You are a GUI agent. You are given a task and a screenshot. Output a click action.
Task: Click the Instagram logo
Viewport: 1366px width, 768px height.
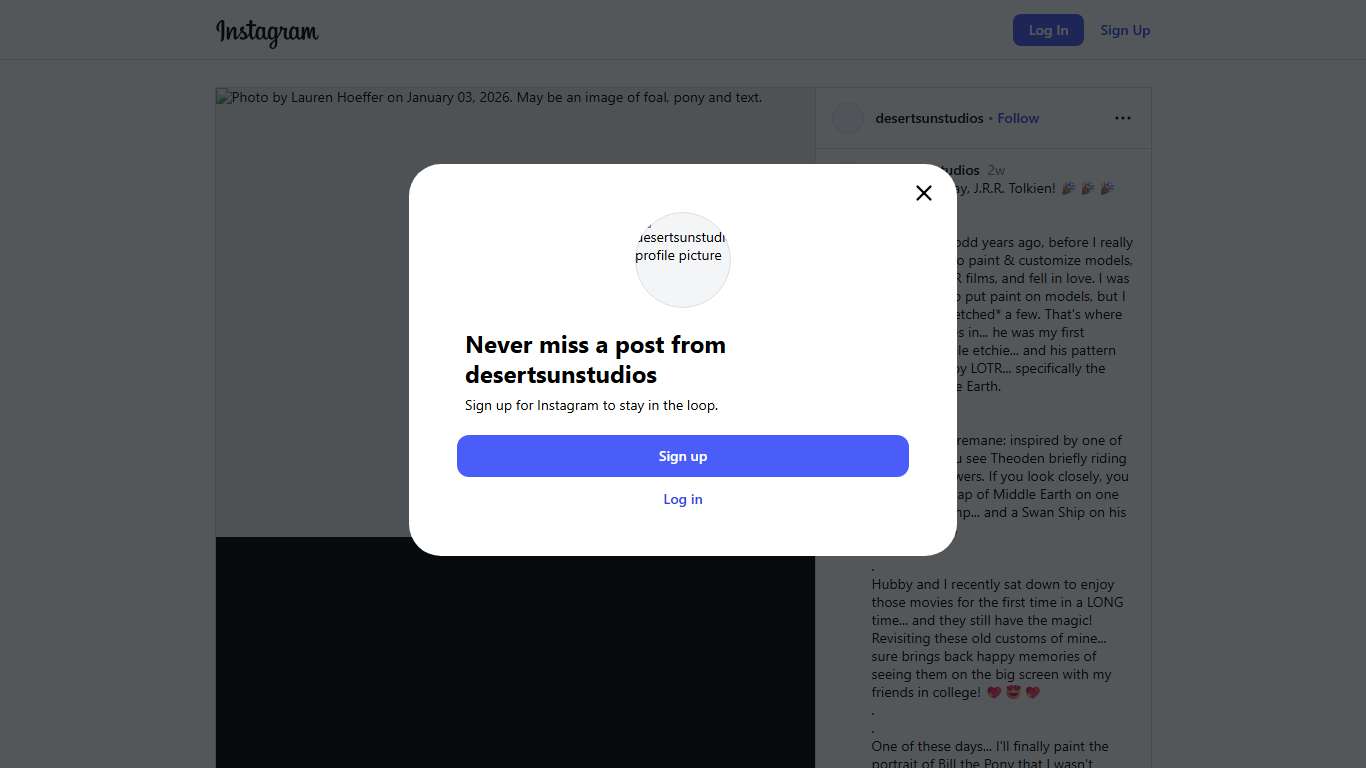coord(267,31)
